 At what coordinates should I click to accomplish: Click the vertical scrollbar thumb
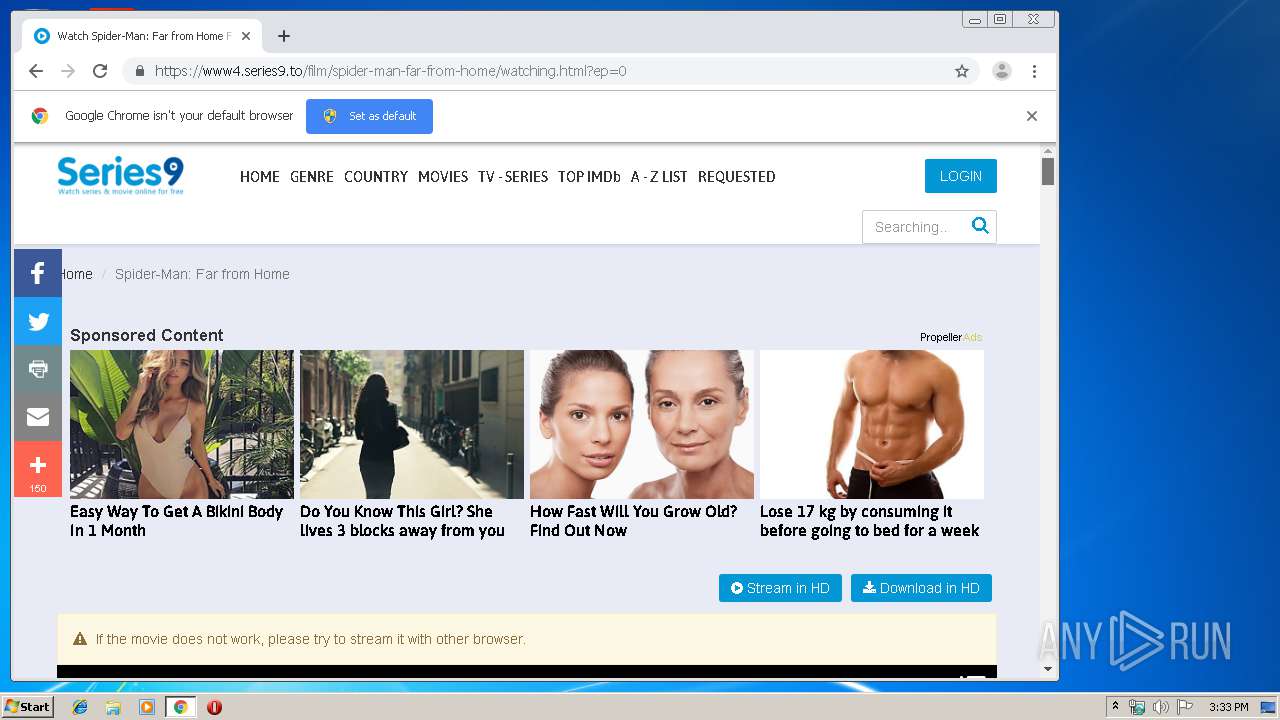[x=1048, y=172]
